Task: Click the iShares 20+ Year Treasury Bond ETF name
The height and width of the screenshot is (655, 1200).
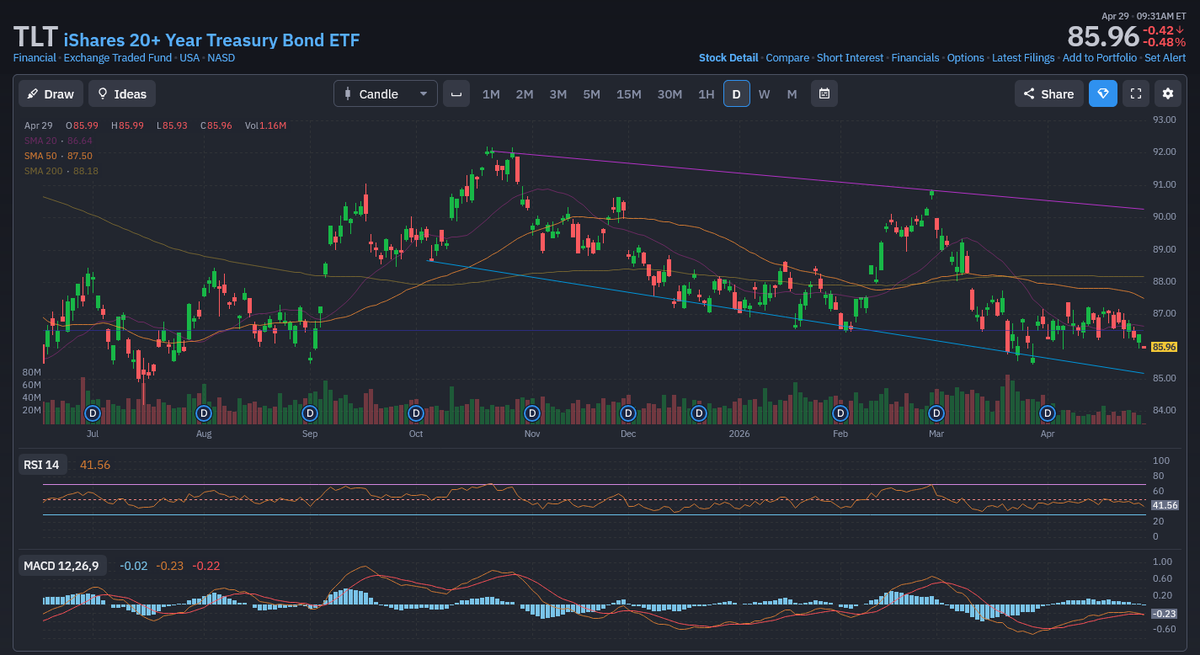Action: [x=211, y=40]
